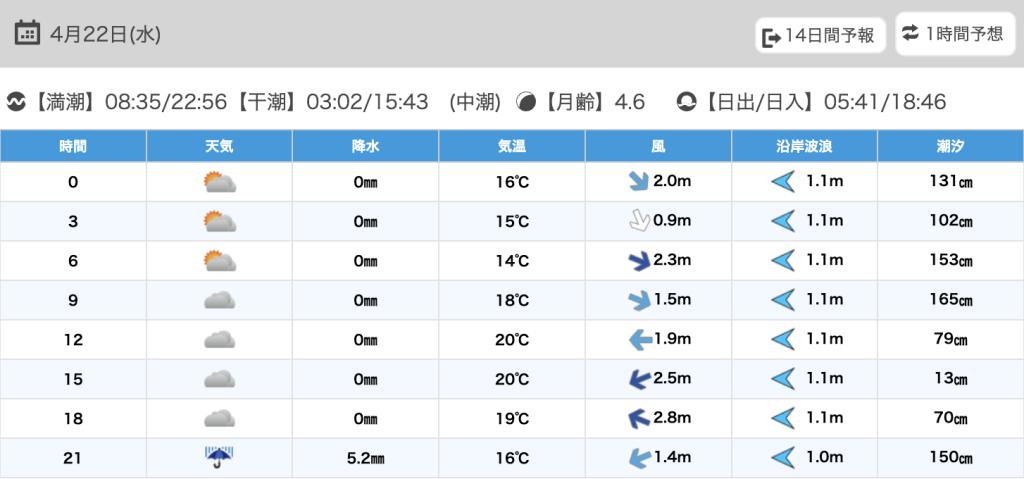Click the rain umbrella icon at hour 21
The width and height of the screenshot is (1024, 479).
click(219, 458)
